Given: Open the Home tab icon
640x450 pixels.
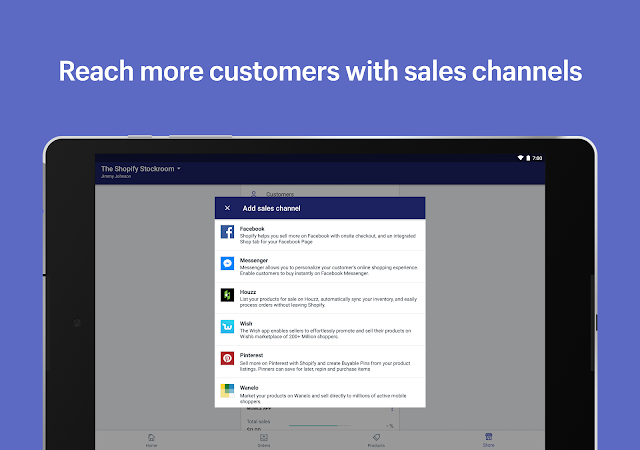Looking at the screenshot, I should click(151, 438).
